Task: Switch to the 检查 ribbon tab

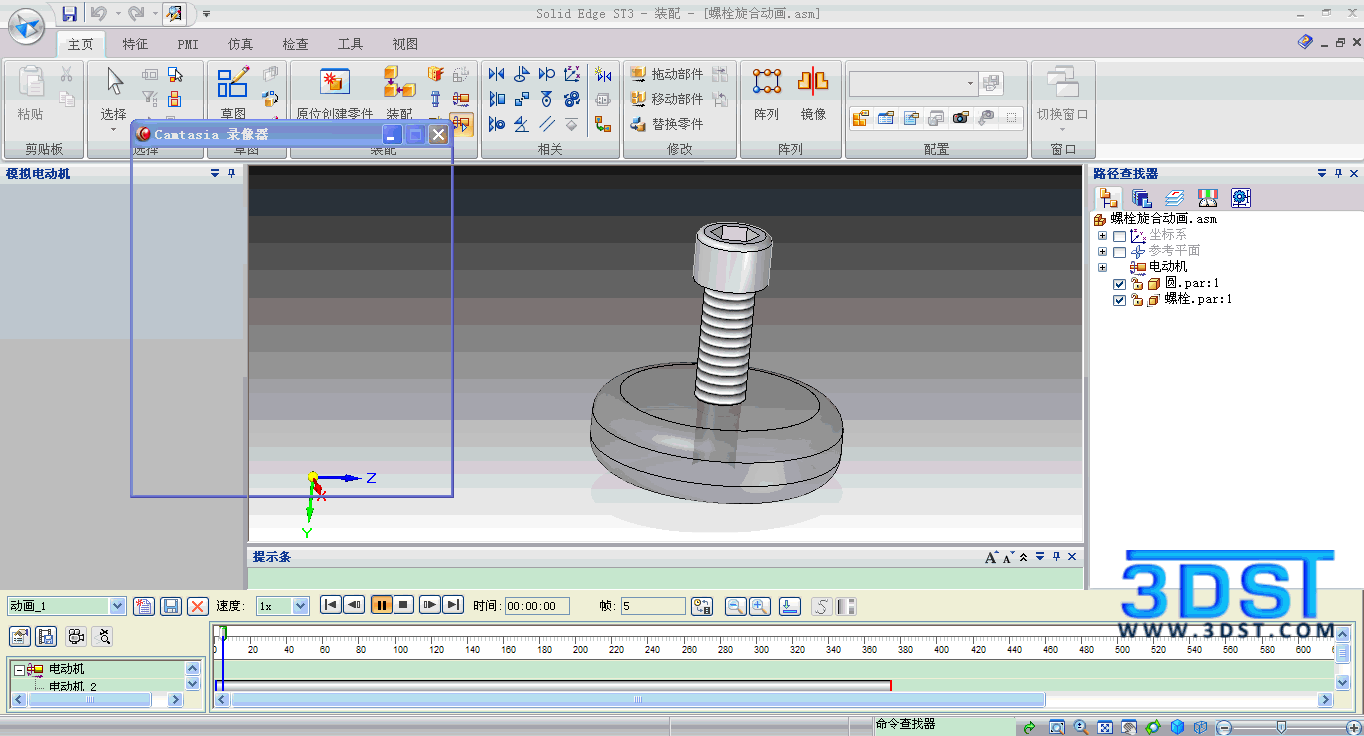Action: tap(295, 44)
